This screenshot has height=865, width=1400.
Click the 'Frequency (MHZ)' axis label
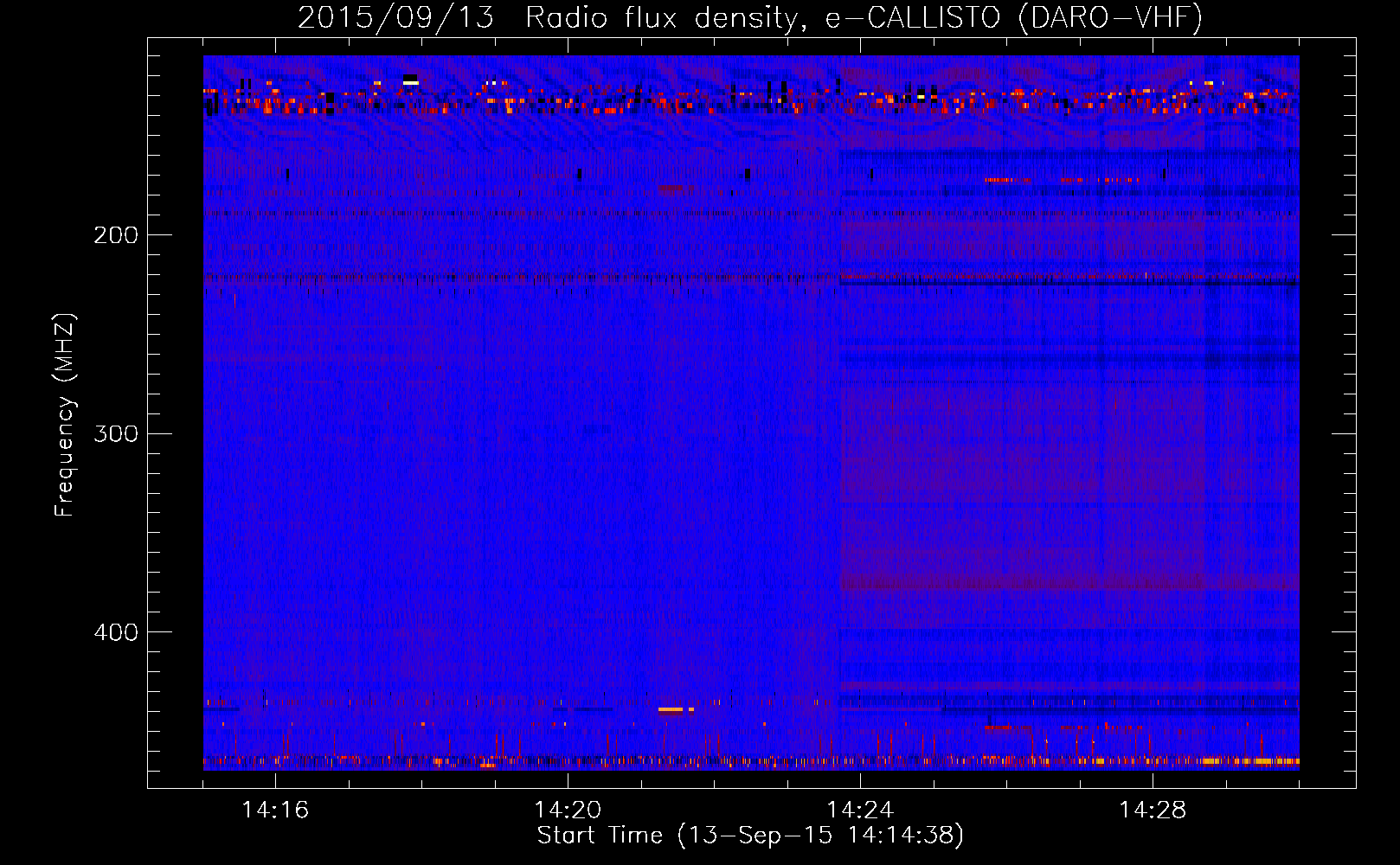(65, 415)
